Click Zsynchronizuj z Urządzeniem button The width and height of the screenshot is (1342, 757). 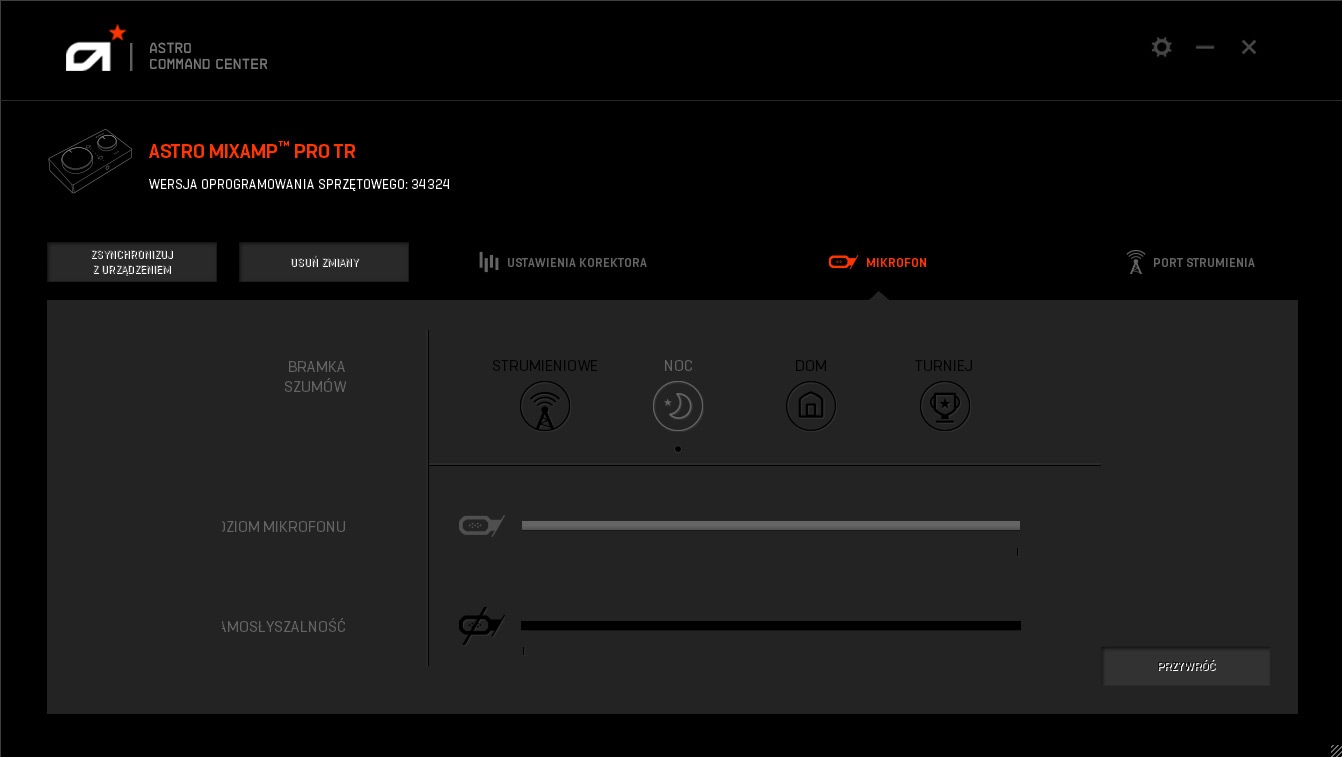click(132, 262)
